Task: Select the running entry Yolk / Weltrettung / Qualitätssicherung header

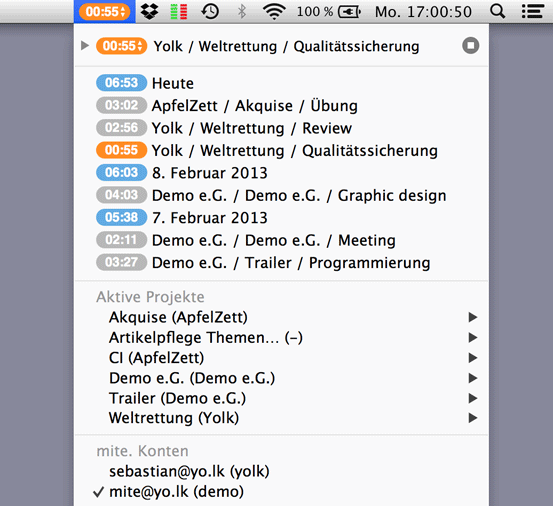Action: click(286, 46)
